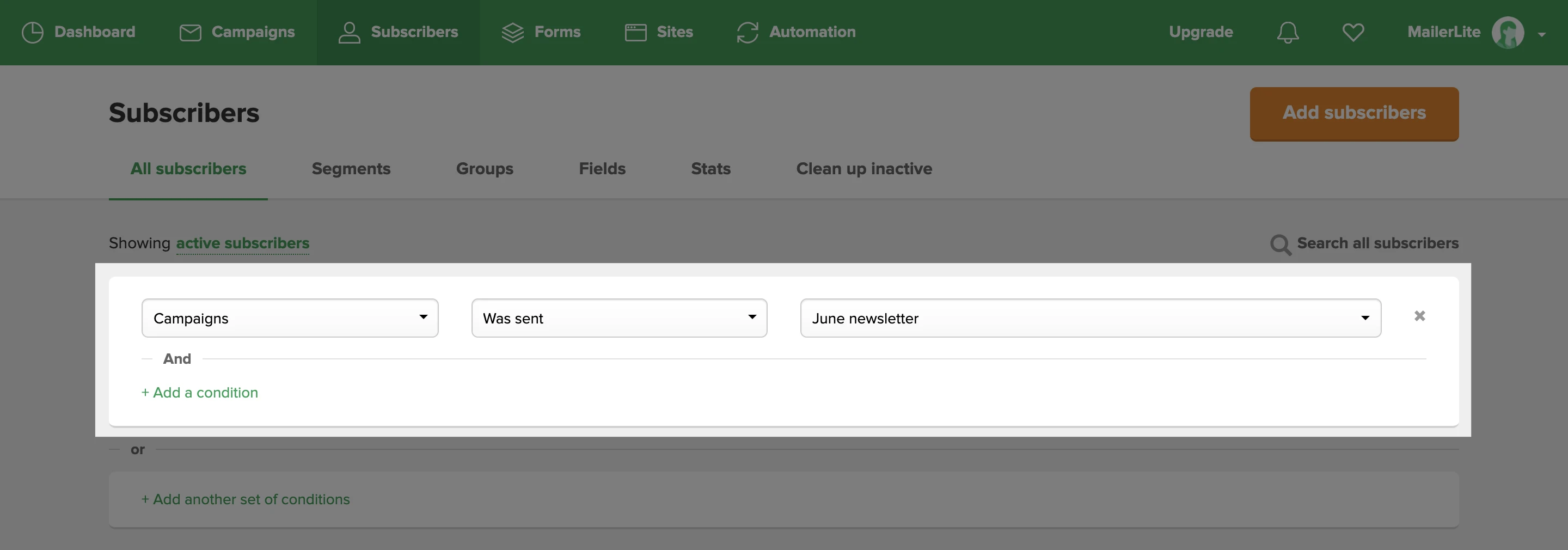Screen dimensions: 1568x550
Task: Click Add another set of conditions
Action: tap(246, 499)
